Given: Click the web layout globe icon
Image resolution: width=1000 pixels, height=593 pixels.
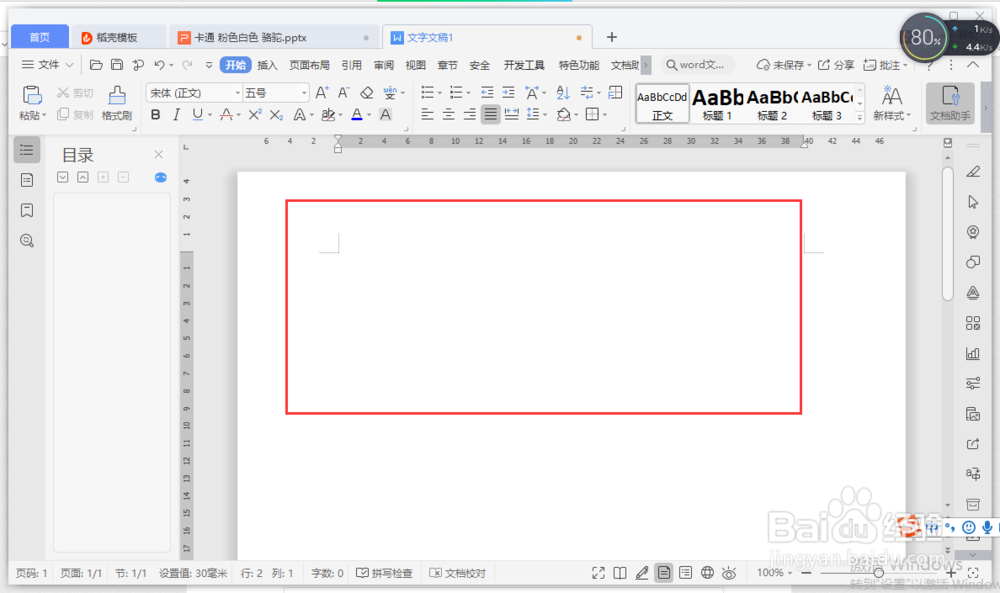Looking at the screenshot, I should coord(707,573).
